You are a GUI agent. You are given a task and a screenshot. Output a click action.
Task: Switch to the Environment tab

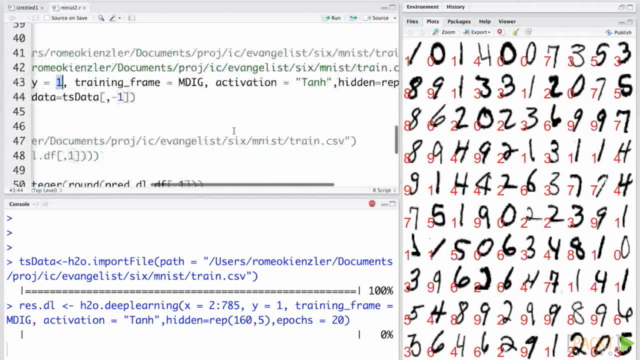coord(422,7)
